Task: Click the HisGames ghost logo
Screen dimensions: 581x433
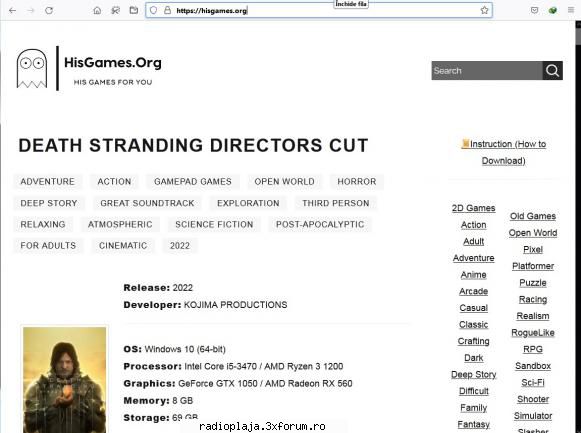Action: [x=32, y=69]
